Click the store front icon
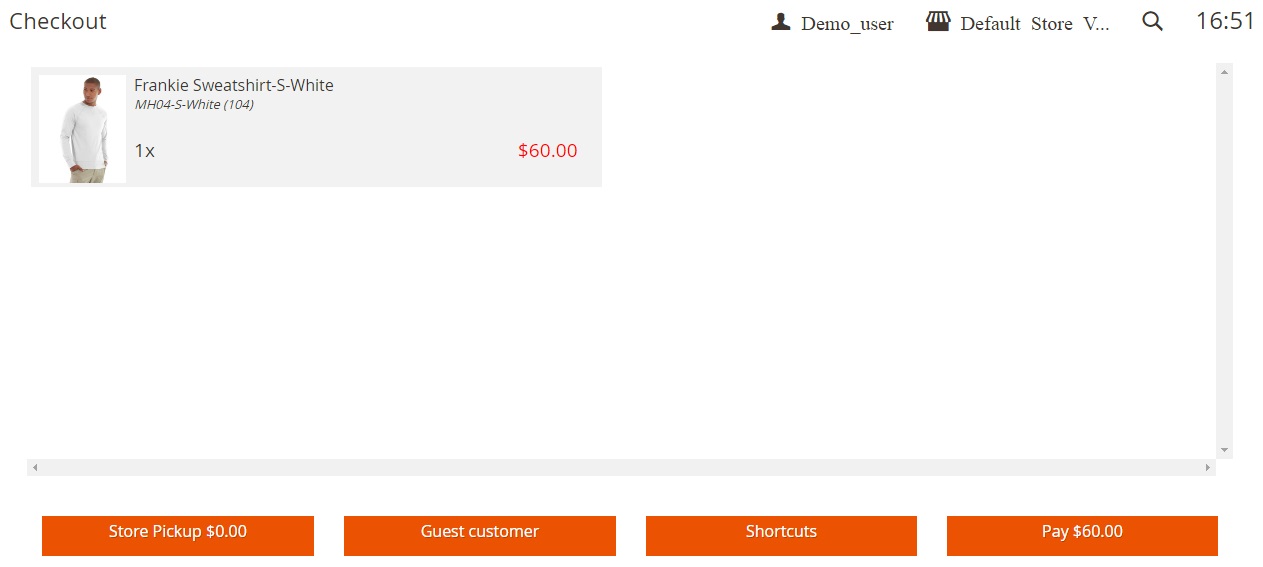 [938, 22]
